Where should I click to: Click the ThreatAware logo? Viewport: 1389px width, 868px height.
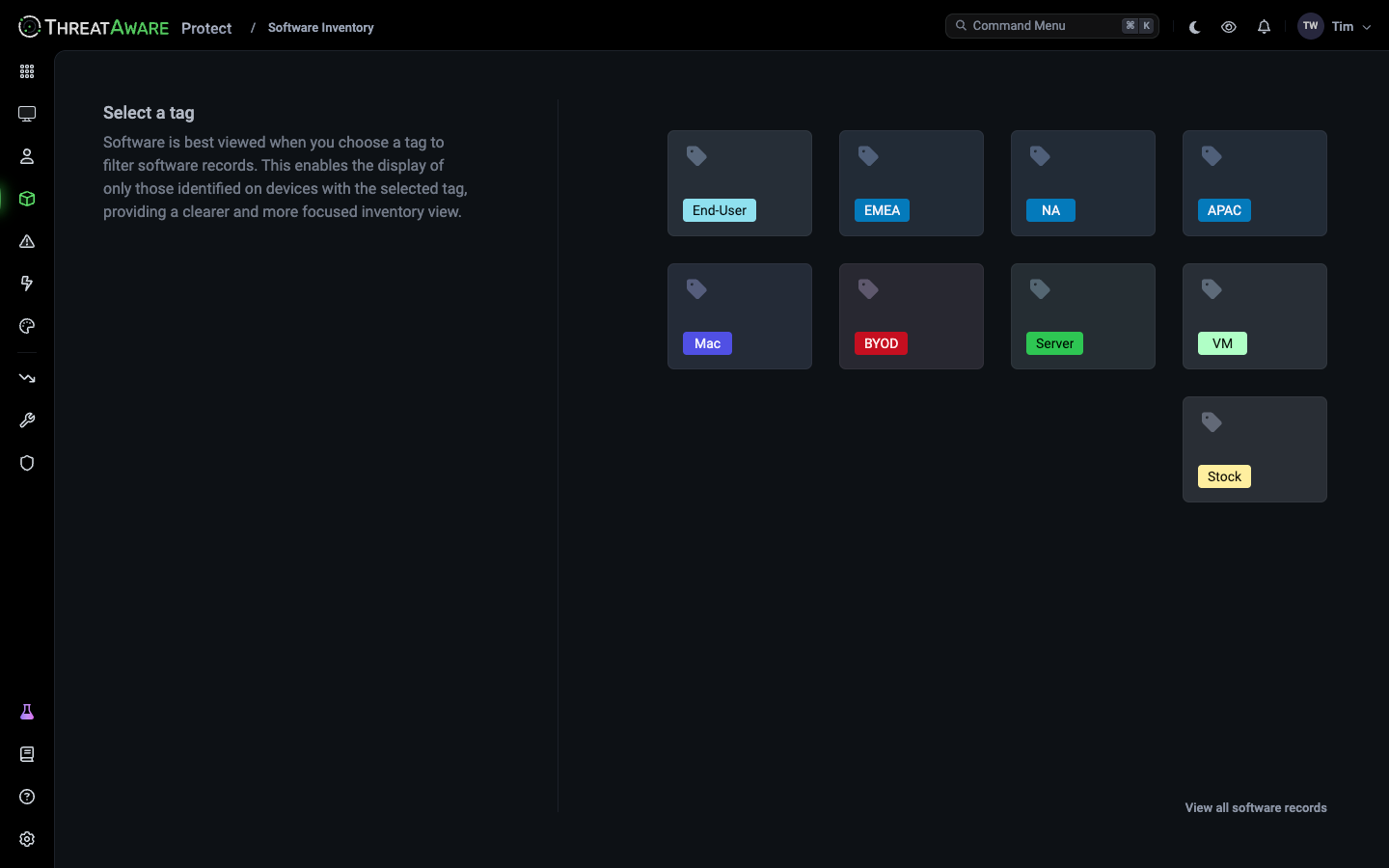(x=94, y=27)
